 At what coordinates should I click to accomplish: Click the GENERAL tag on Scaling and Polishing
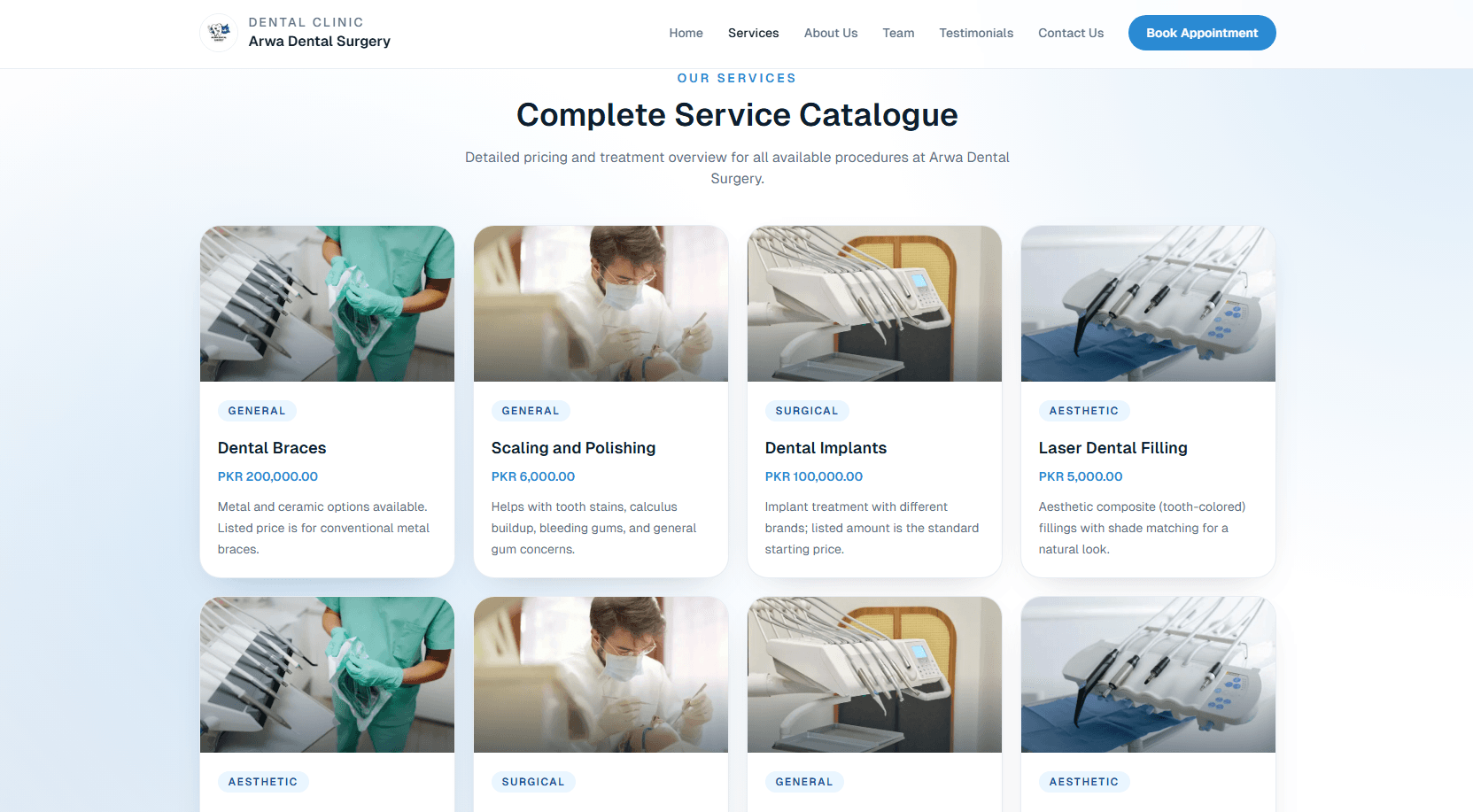(x=531, y=410)
